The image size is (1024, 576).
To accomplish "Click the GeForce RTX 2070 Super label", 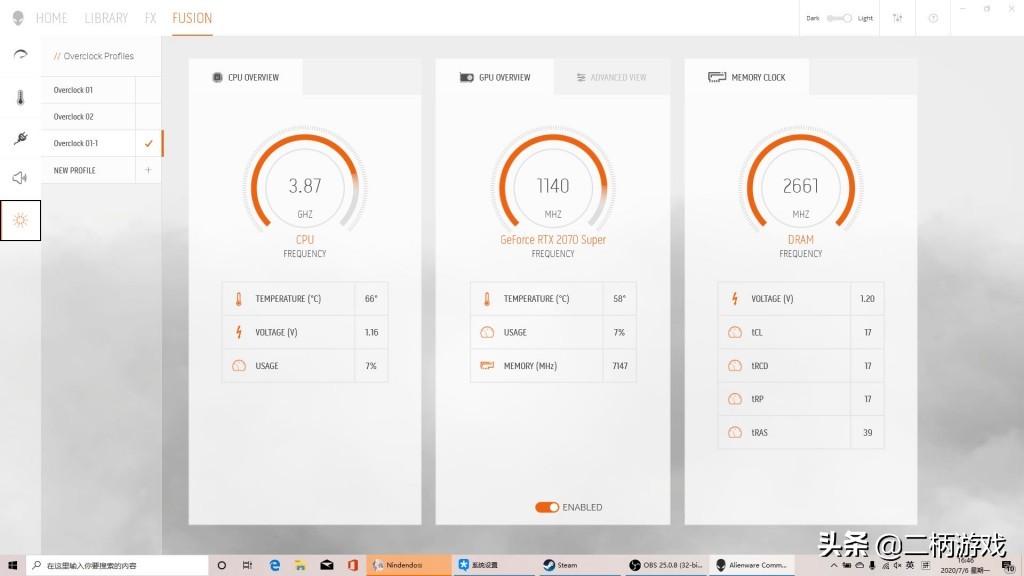I will point(552,240).
